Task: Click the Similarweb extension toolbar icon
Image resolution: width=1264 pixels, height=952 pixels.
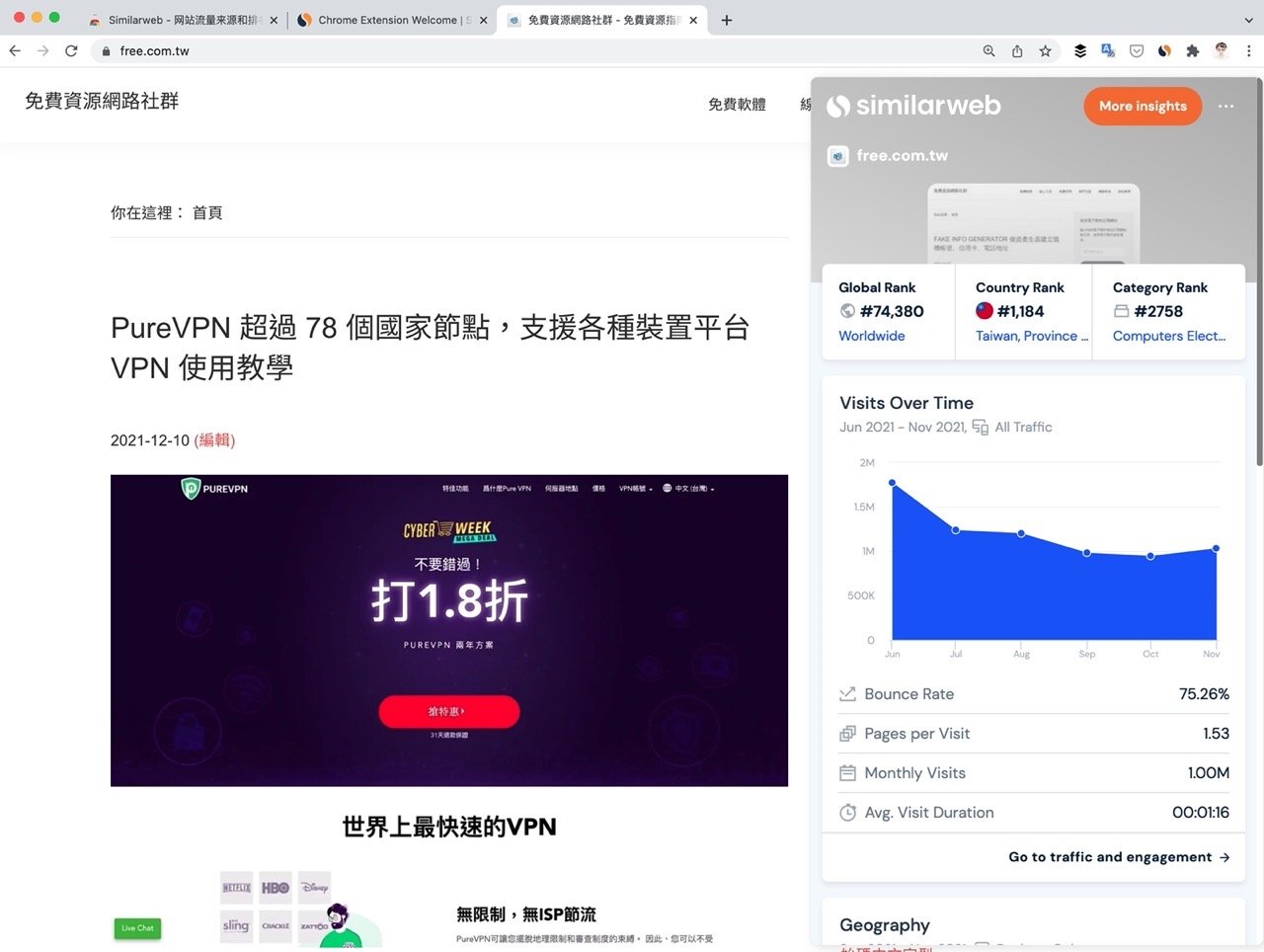Action: tap(1164, 51)
